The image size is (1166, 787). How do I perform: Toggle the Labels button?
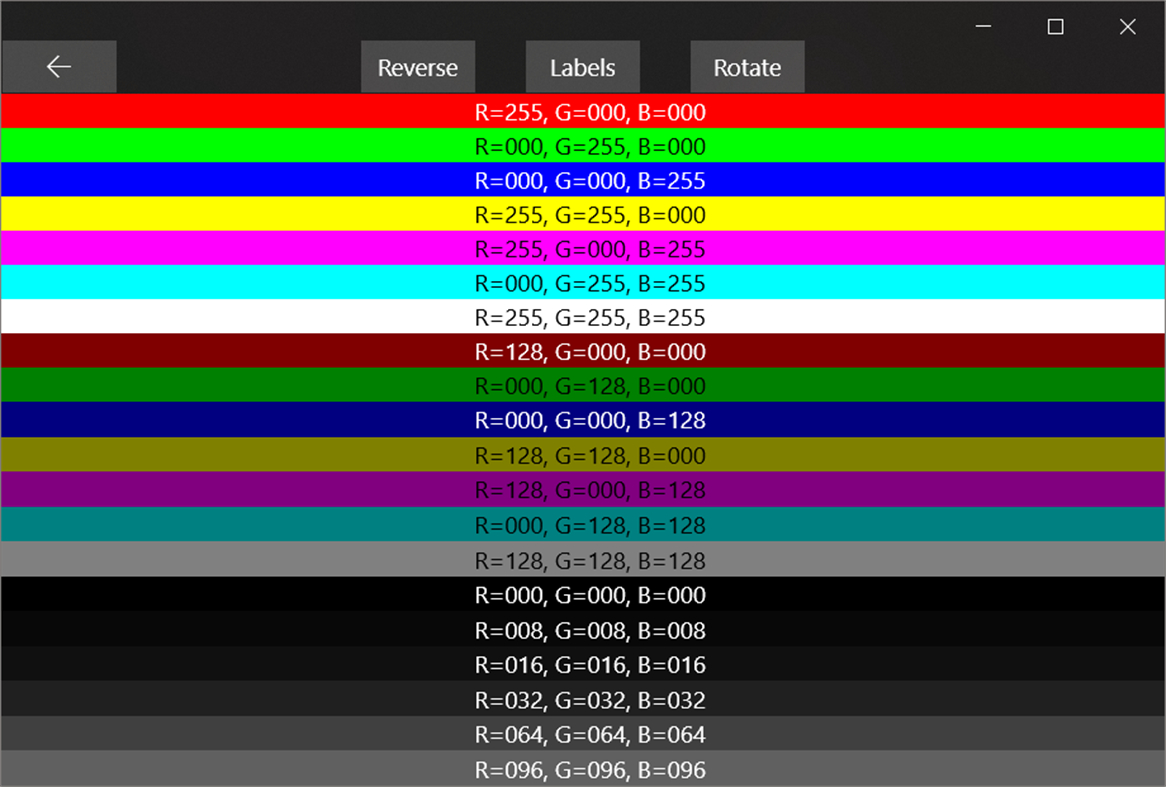[583, 67]
